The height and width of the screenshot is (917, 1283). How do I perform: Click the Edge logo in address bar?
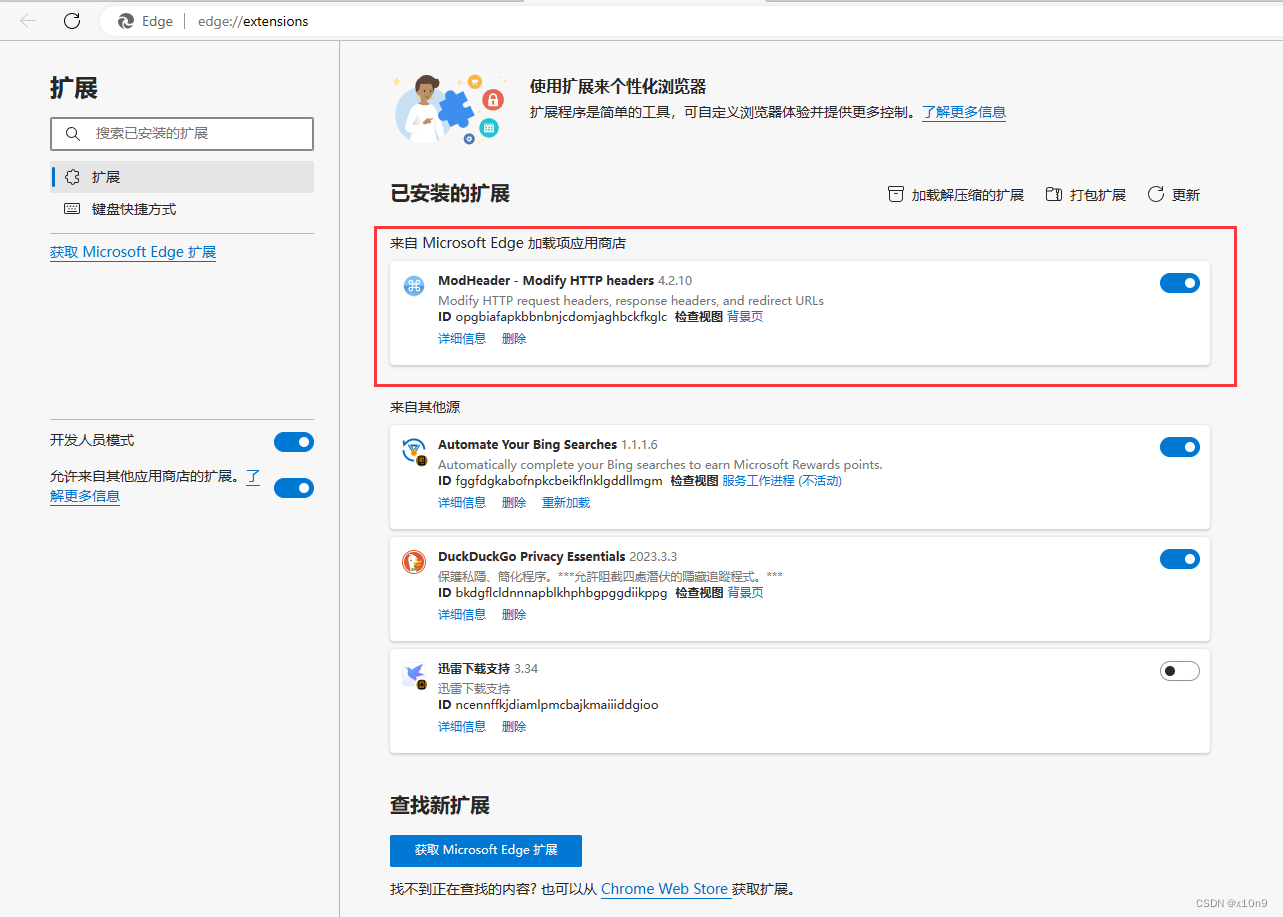(126, 21)
